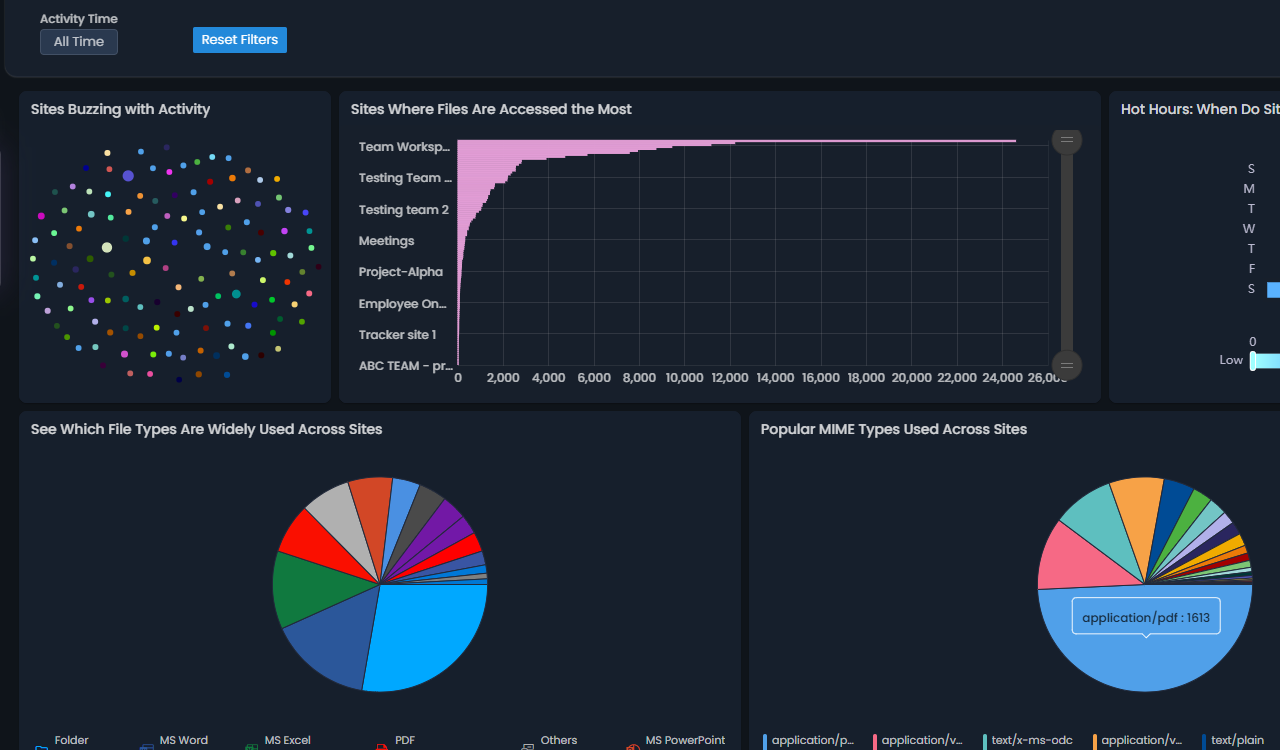
Task: Click the application/pdf tooltip on the MIME pie
Action: click(x=1145, y=616)
